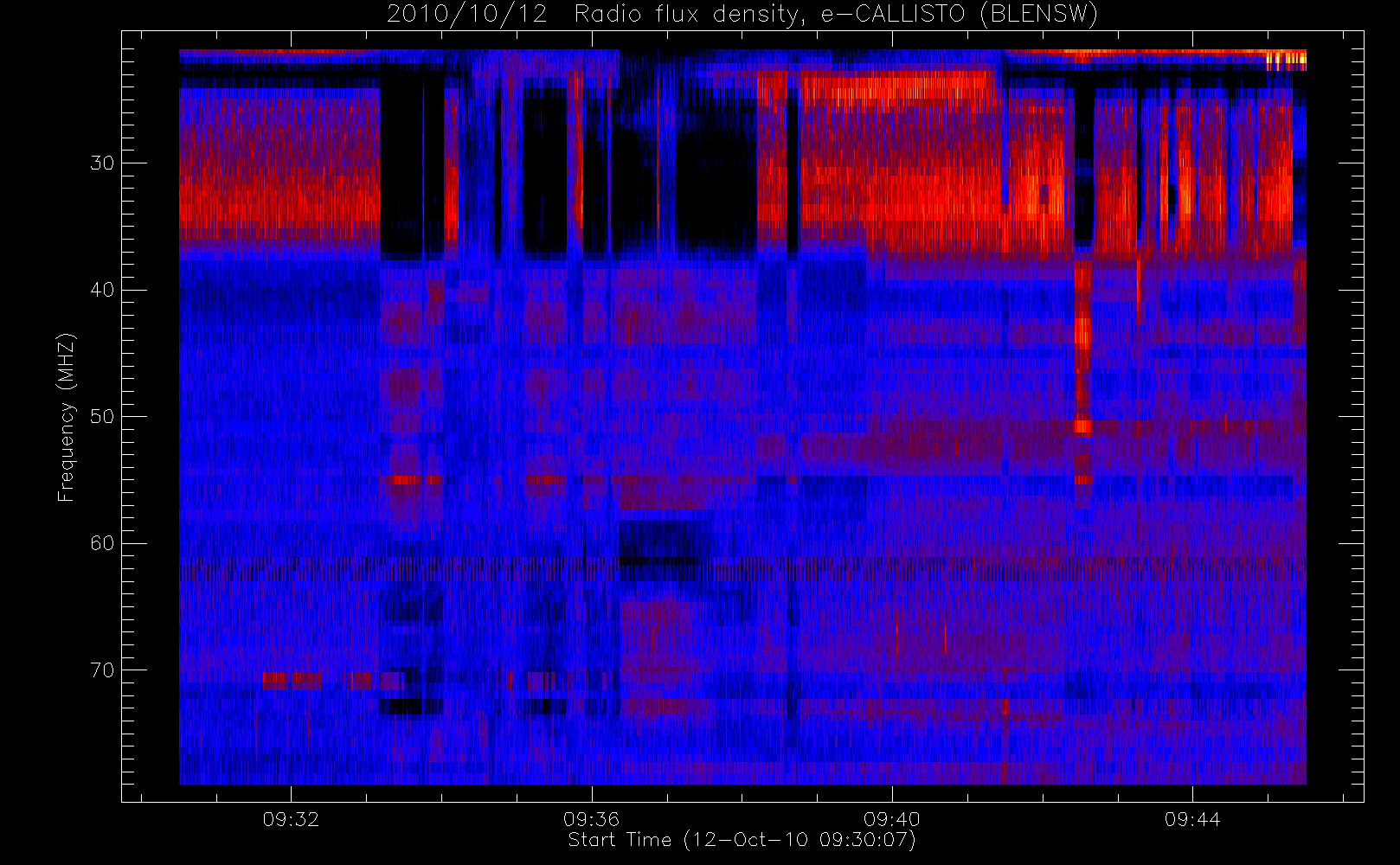
Task: Click the 'Frequency (MHZ)' axis label
Action: (x=66, y=417)
